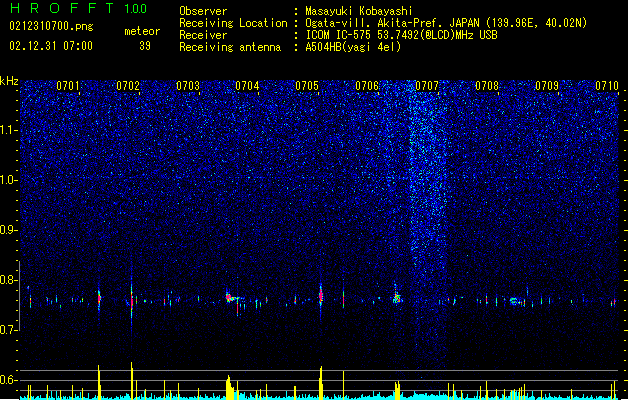Click the HROFFT 1.0.0 title text

tap(78, 8)
